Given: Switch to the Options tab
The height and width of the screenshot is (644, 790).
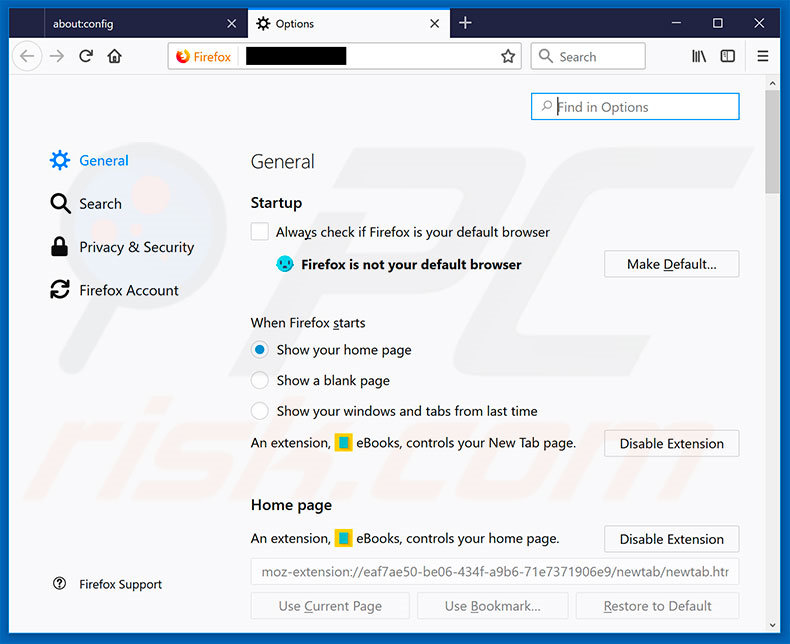Looking at the screenshot, I should (349, 24).
